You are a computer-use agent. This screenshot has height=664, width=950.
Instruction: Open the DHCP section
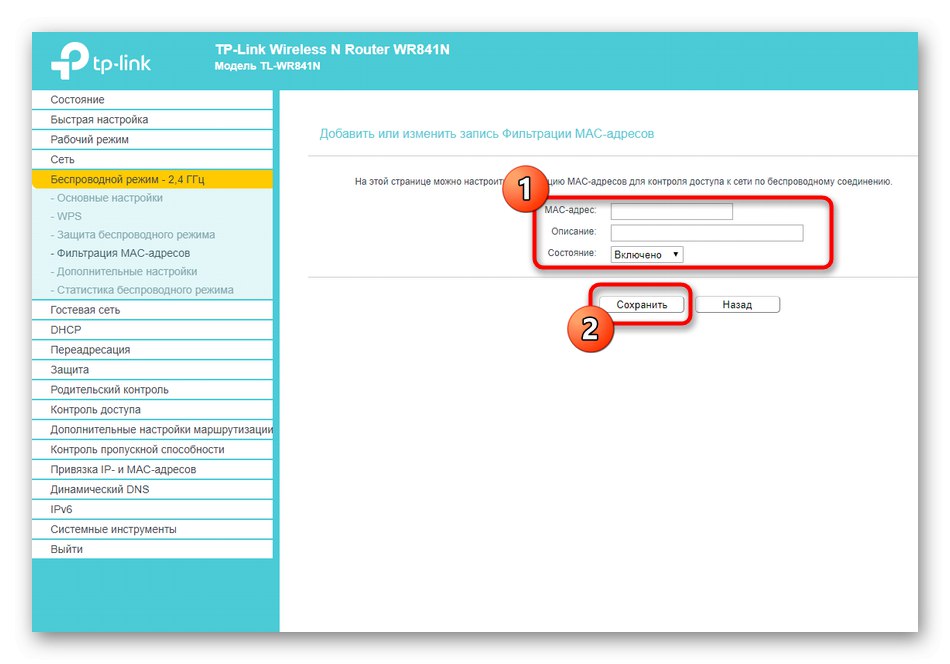pos(152,330)
